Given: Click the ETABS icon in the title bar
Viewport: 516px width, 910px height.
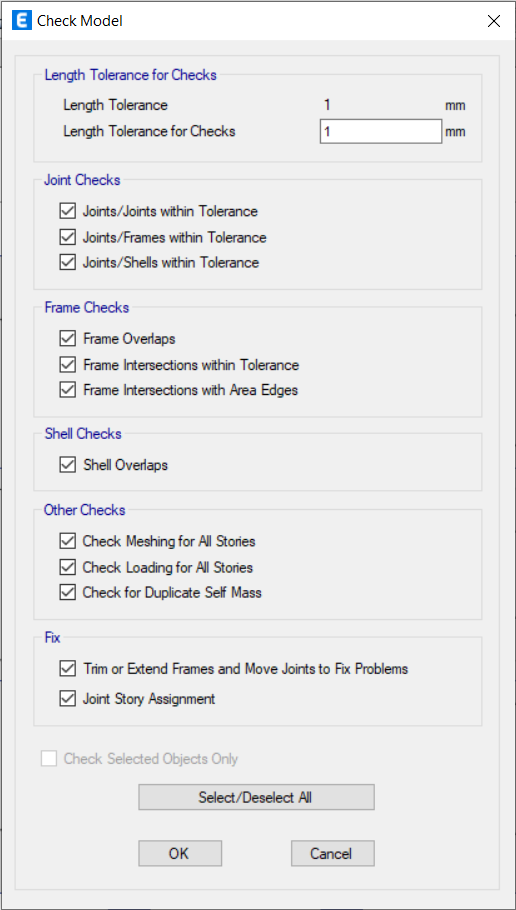Looking at the screenshot, I should pyautogui.click(x=21, y=21).
